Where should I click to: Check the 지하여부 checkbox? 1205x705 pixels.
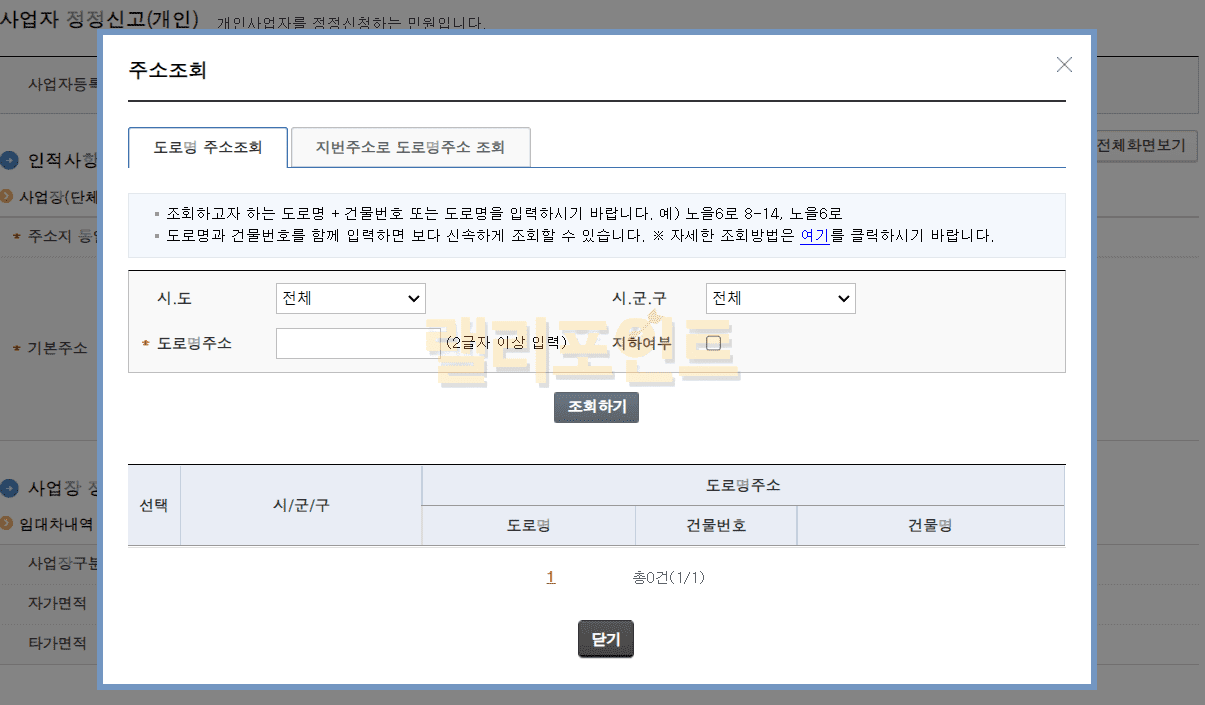[x=713, y=343]
